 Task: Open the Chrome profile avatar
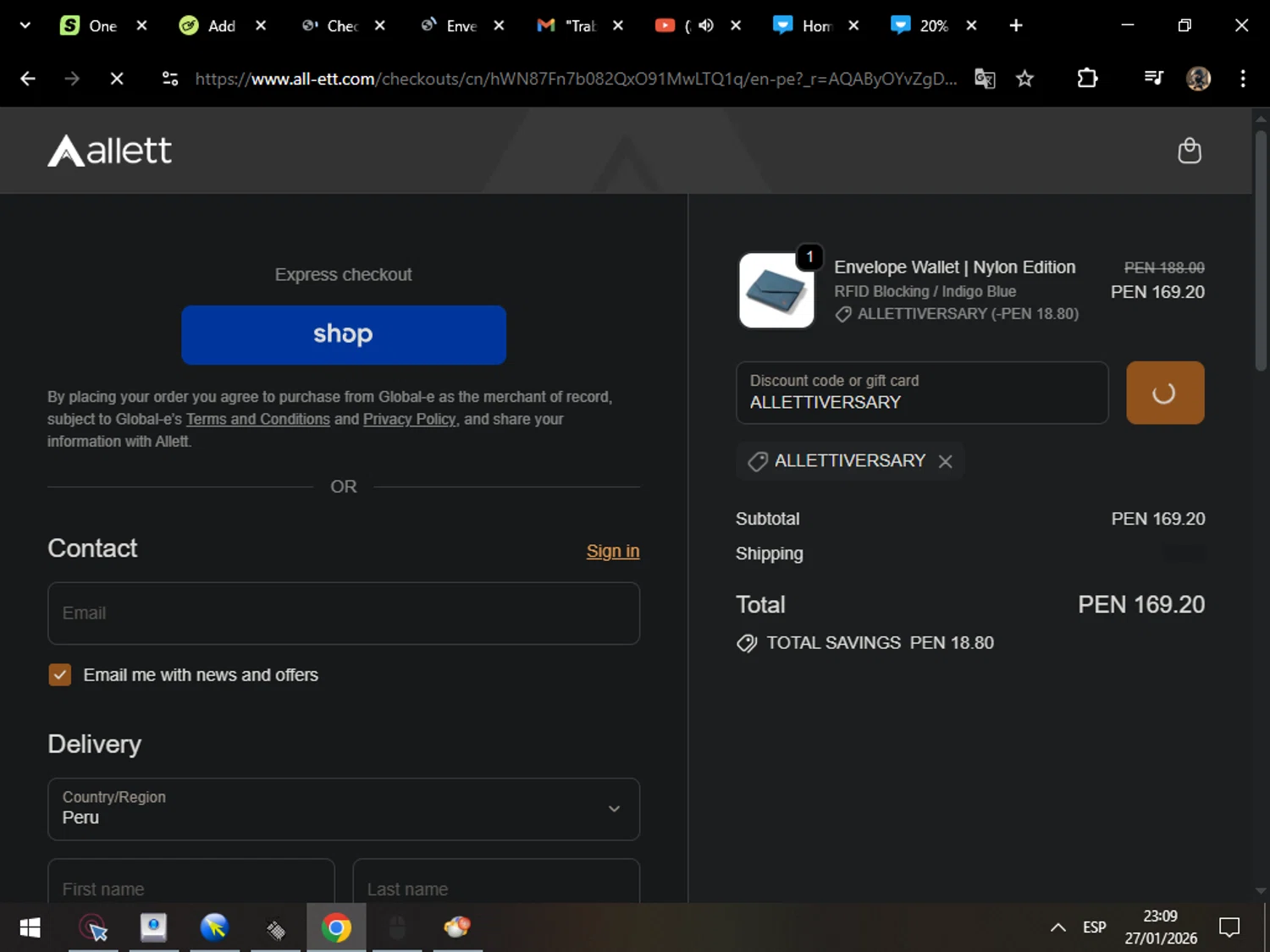coord(1198,79)
